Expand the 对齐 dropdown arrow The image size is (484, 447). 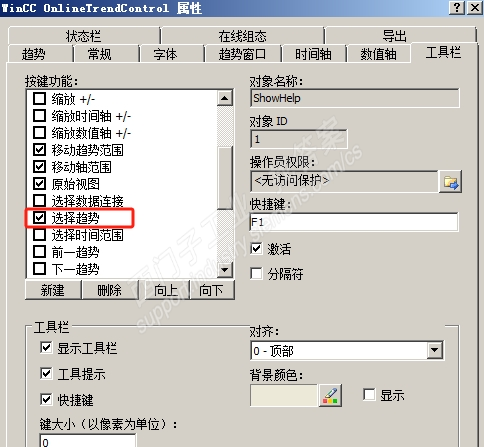click(x=435, y=350)
